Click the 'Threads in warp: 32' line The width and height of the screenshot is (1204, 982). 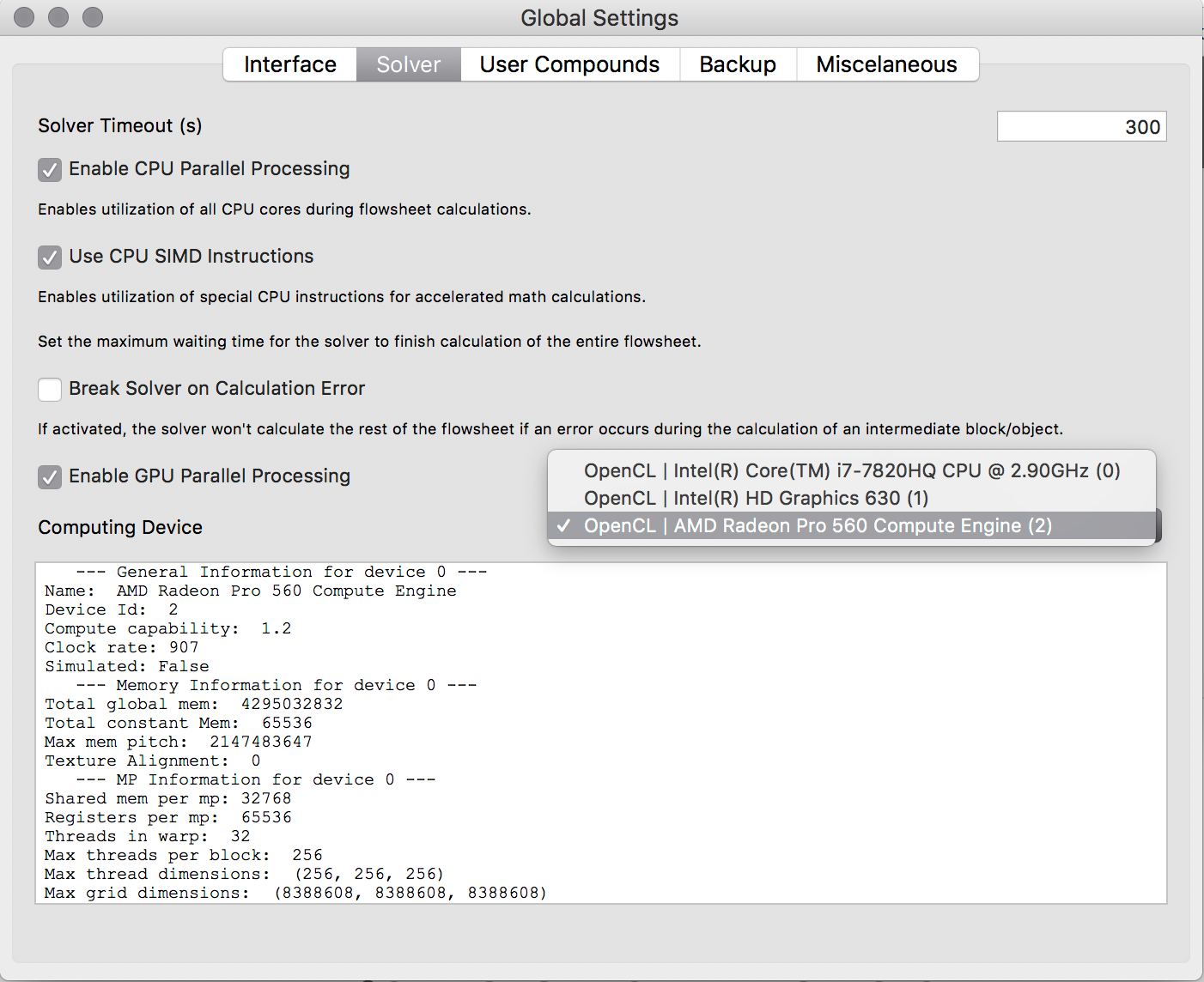click(148, 836)
